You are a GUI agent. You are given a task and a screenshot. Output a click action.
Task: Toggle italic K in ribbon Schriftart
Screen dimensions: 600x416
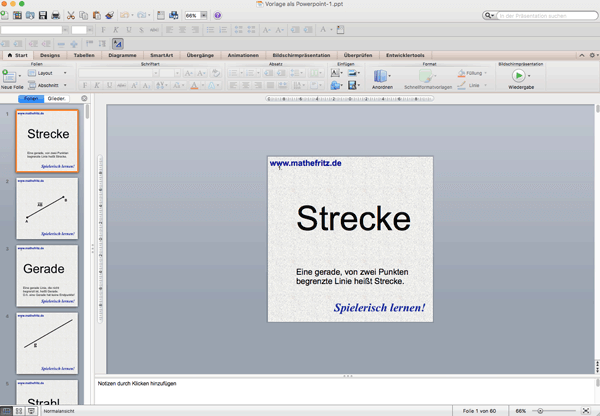coord(97,85)
